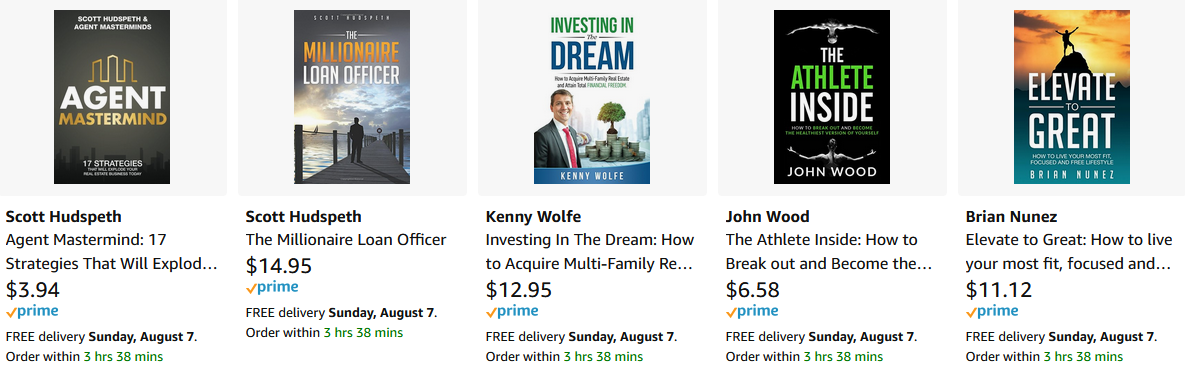
Task: Open The Athlete Inside book cover
Action: pyautogui.click(x=832, y=97)
